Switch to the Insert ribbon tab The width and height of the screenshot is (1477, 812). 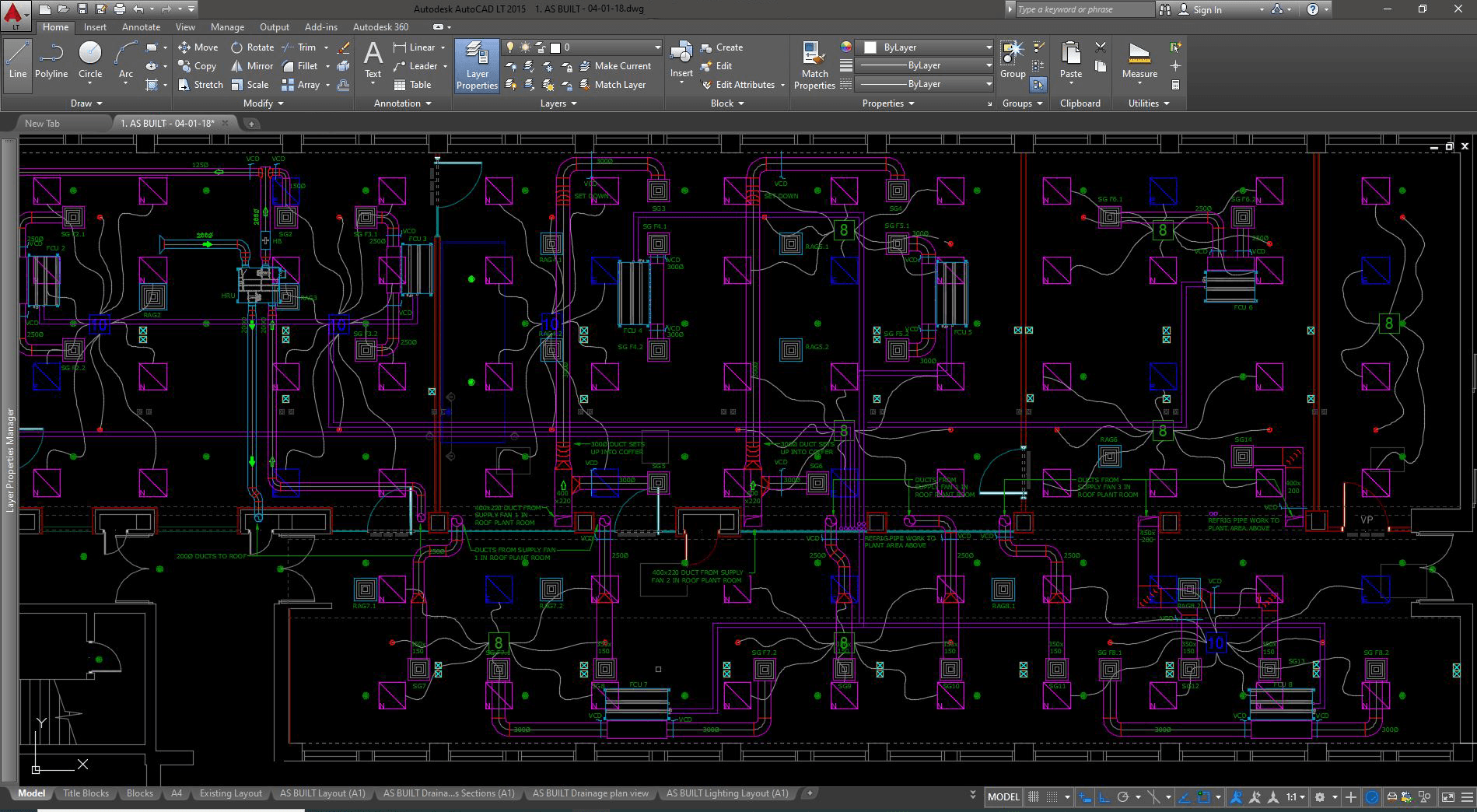coord(95,27)
